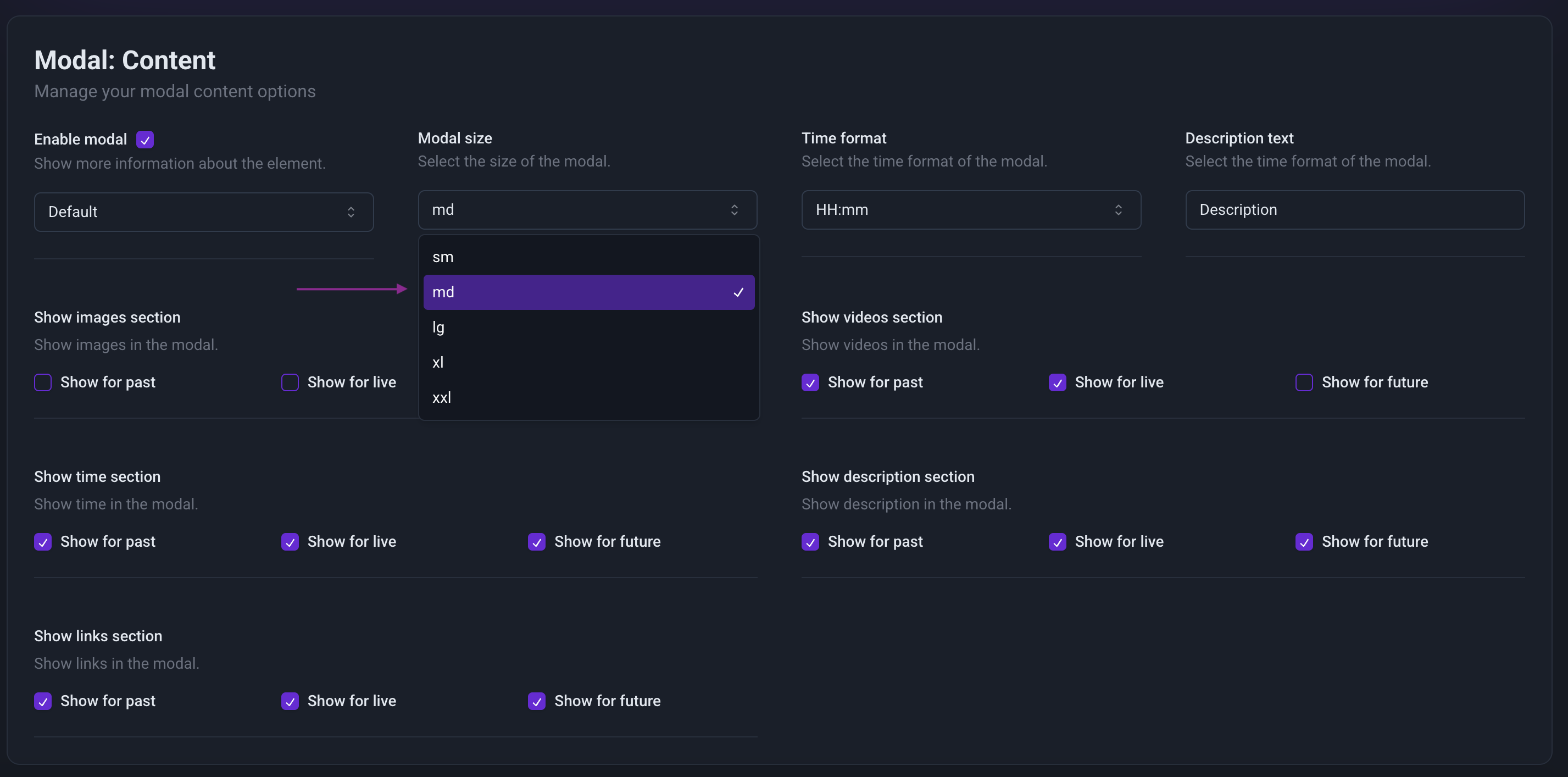Click the chevron icon in Modal size box
The width and height of the screenshot is (1568, 777).
tap(735, 210)
